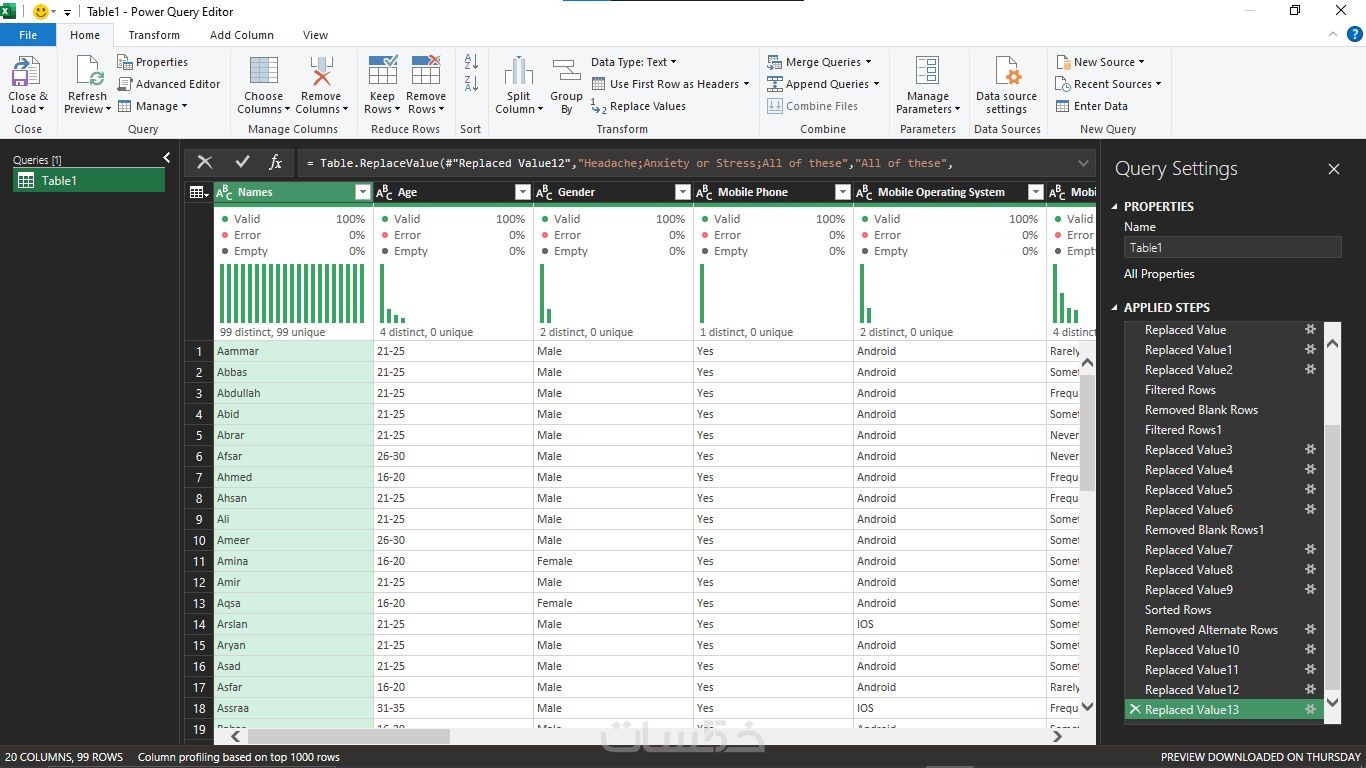Click the query Name input field

coord(1232,248)
